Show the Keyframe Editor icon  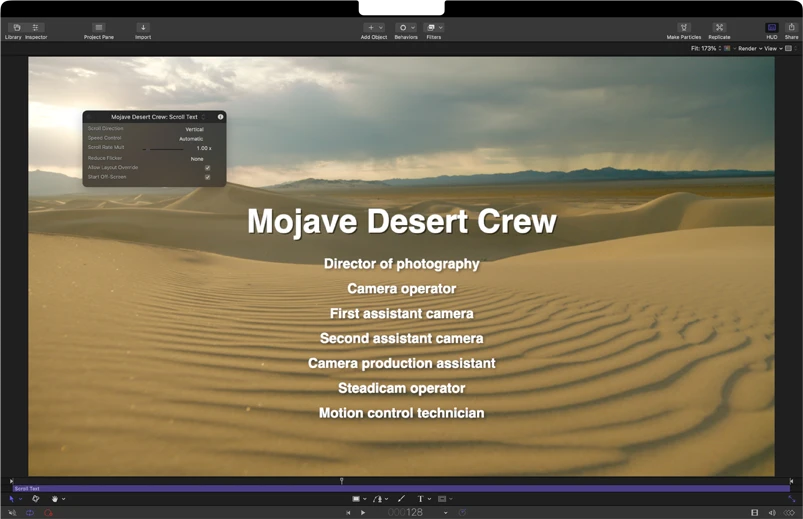click(789, 512)
